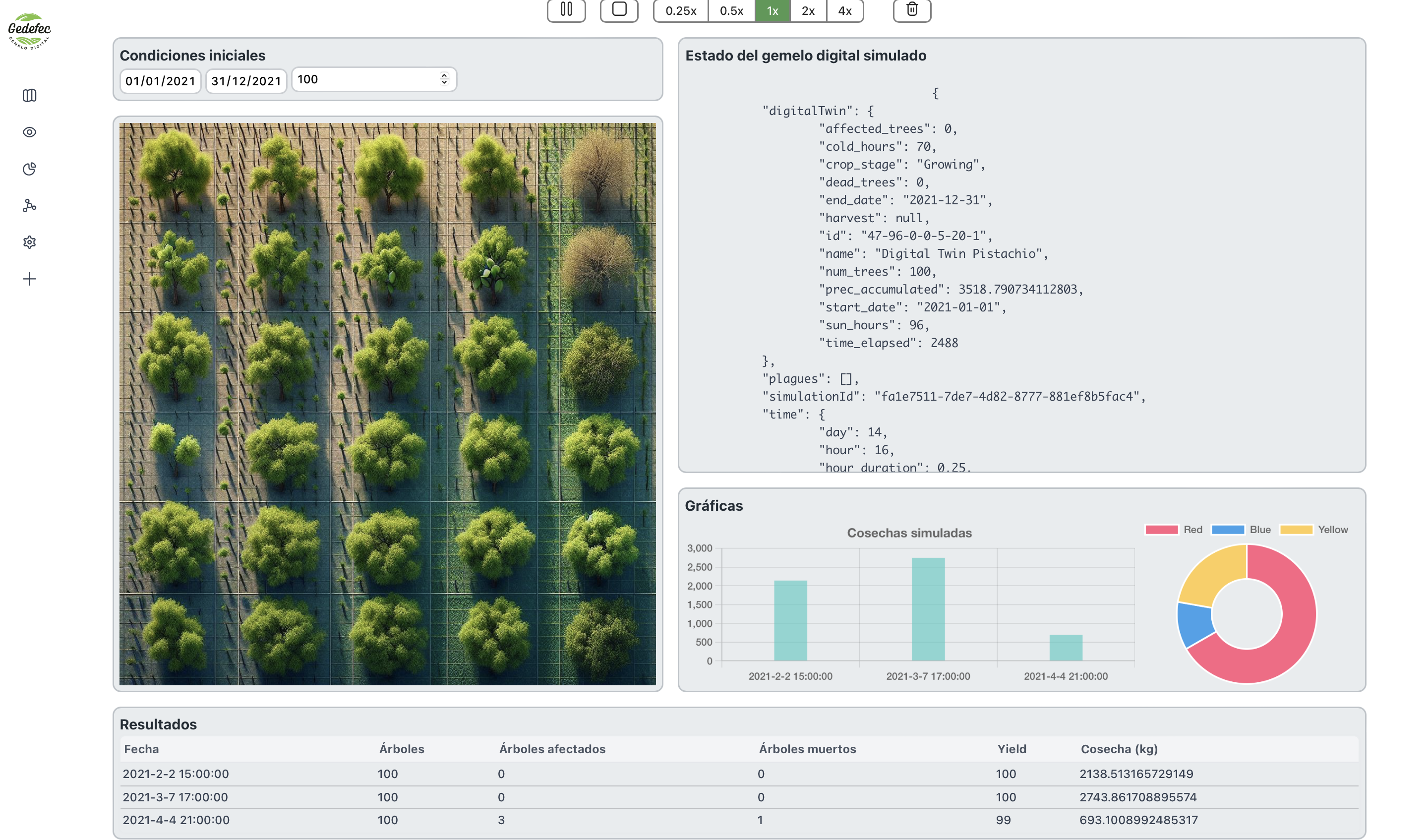The image size is (1428, 840).
Task: Click the Gedefec logo
Action: pos(29,31)
